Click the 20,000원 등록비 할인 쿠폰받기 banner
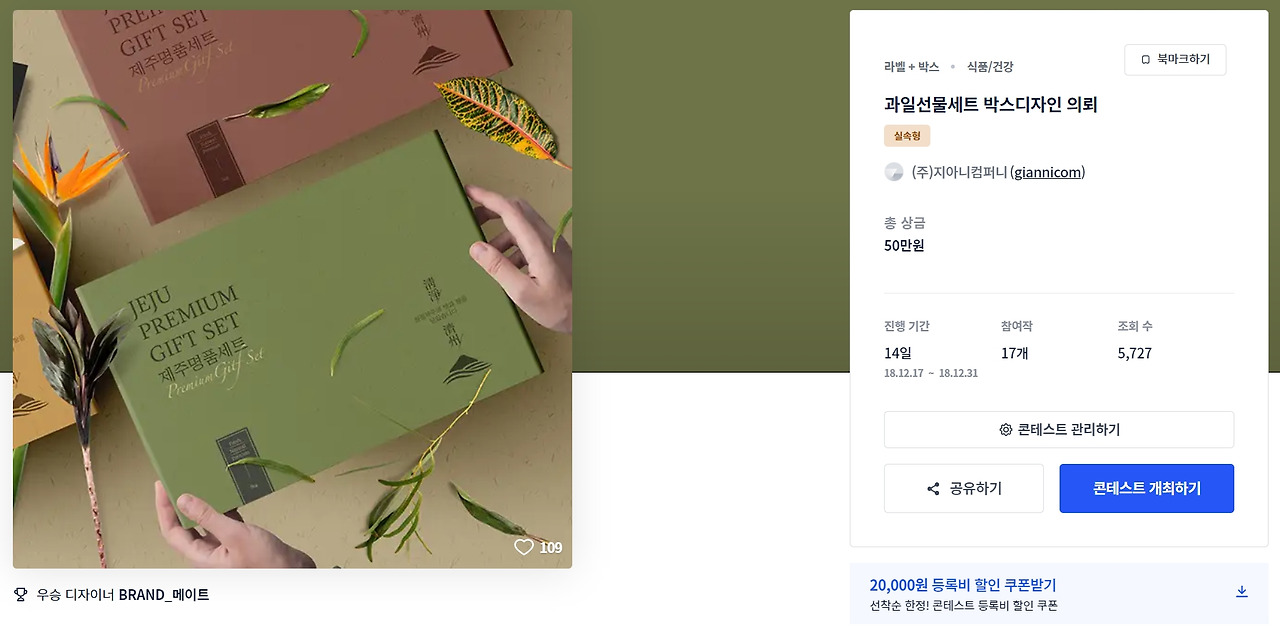The image size is (1280, 632). point(1059,594)
